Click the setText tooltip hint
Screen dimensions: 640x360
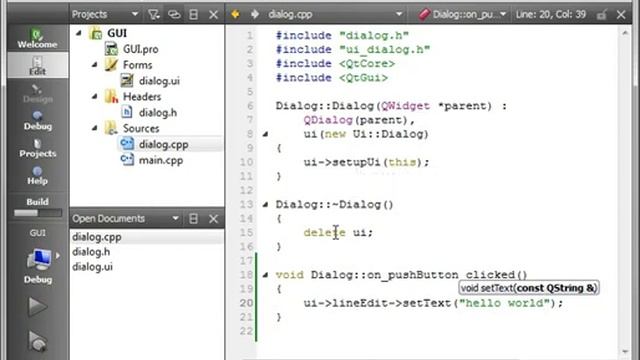pos(529,288)
